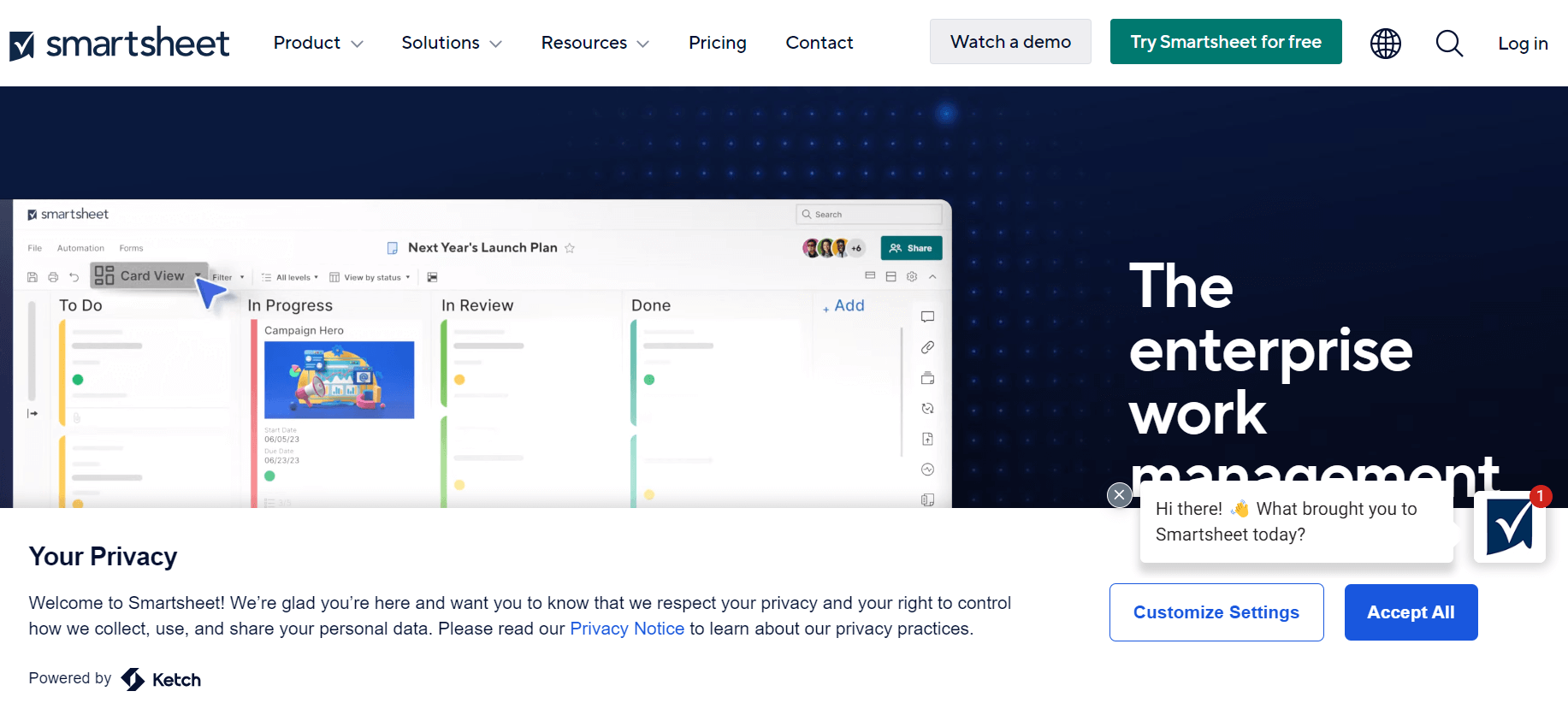Click the Add column link
The width and height of the screenshot is (1568, 709).
point(843,305)
